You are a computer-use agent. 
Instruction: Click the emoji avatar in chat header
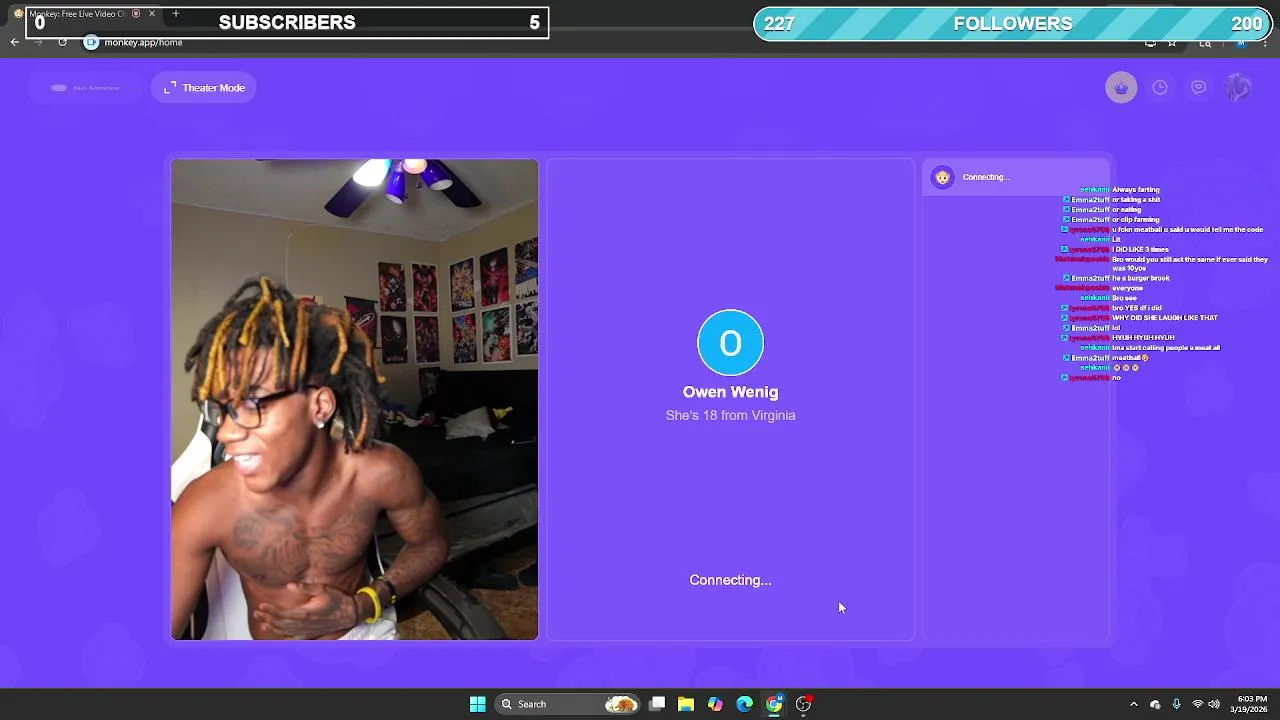tap(942, 177)
